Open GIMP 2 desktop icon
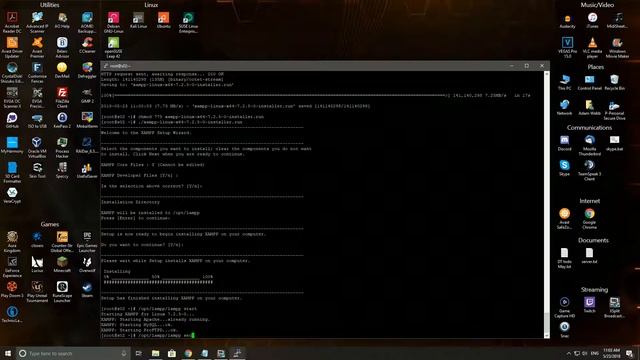The height and width of the screenshot is (360, 640). point(87,95)
